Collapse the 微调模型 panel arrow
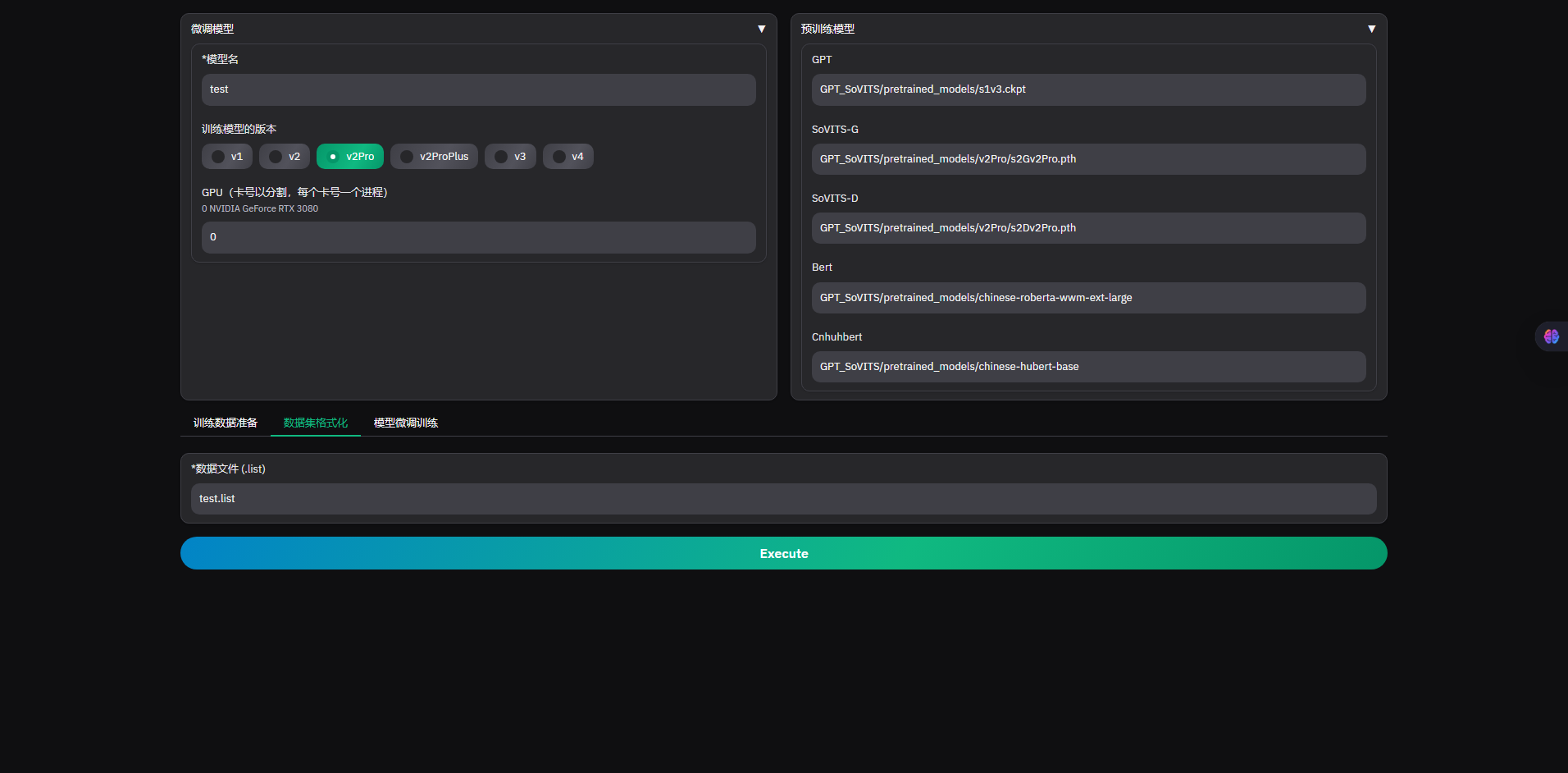1568x773 pixels. [761, 29]
